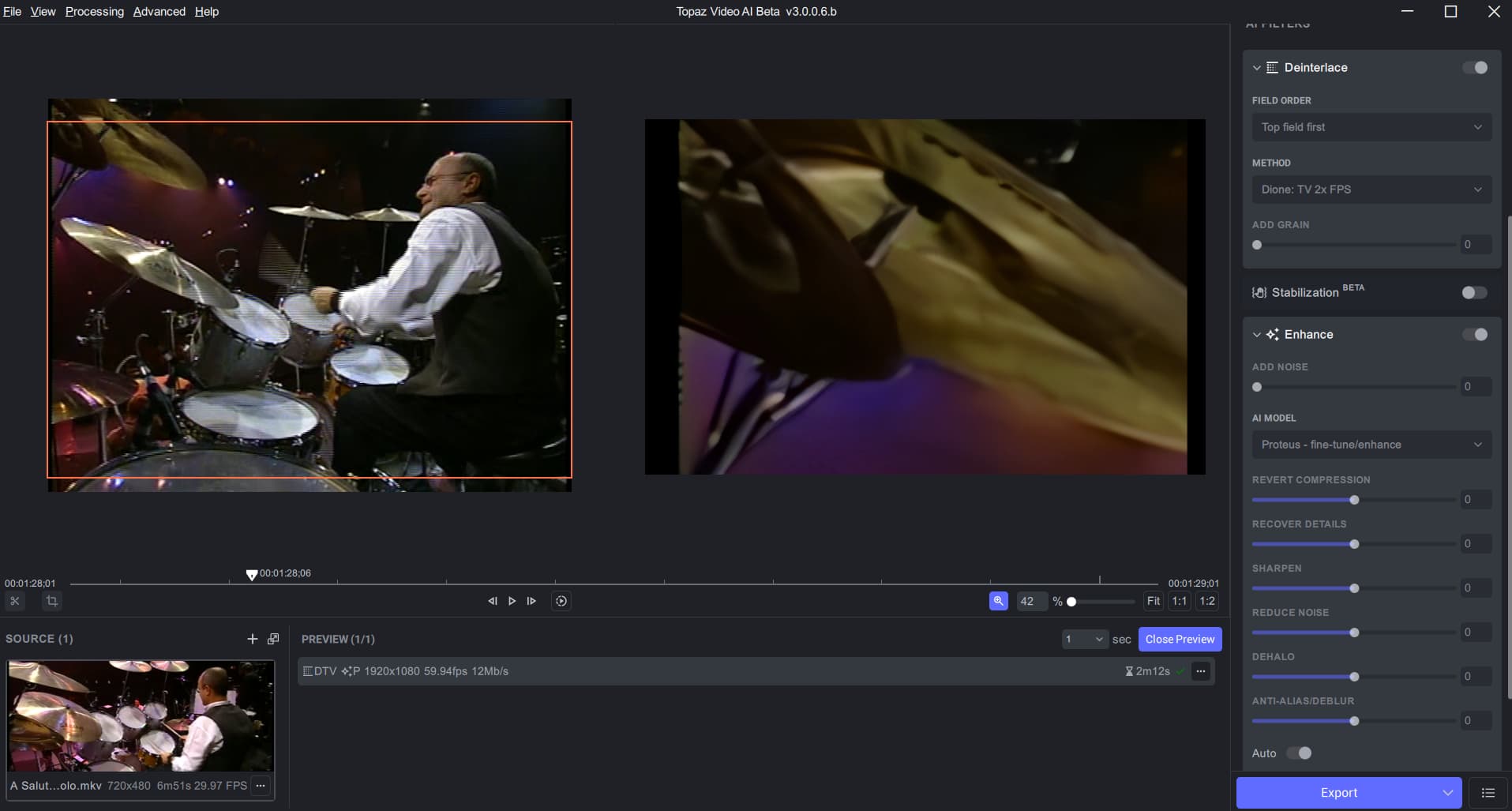Select the crop tool icon
This screenshot has height=811, width=1512.
[x=52, y=601]
